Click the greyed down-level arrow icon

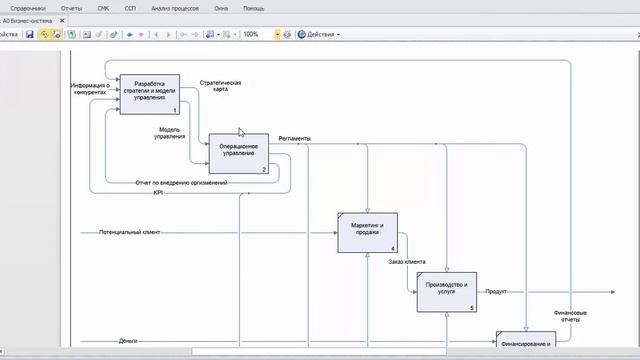[x=141, y=35]
